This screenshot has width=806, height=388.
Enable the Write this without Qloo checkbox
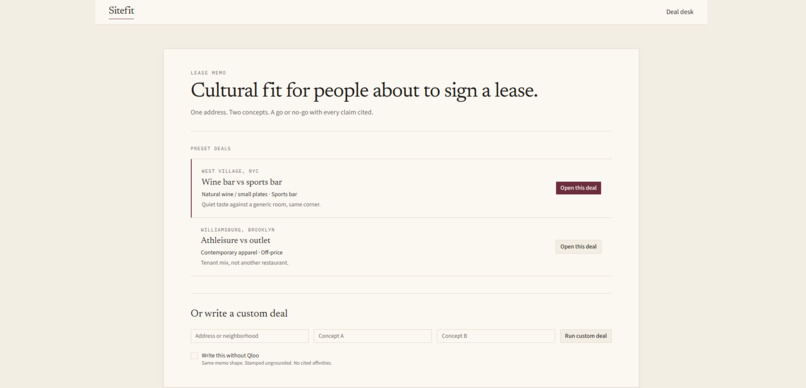tap(194, 356)
